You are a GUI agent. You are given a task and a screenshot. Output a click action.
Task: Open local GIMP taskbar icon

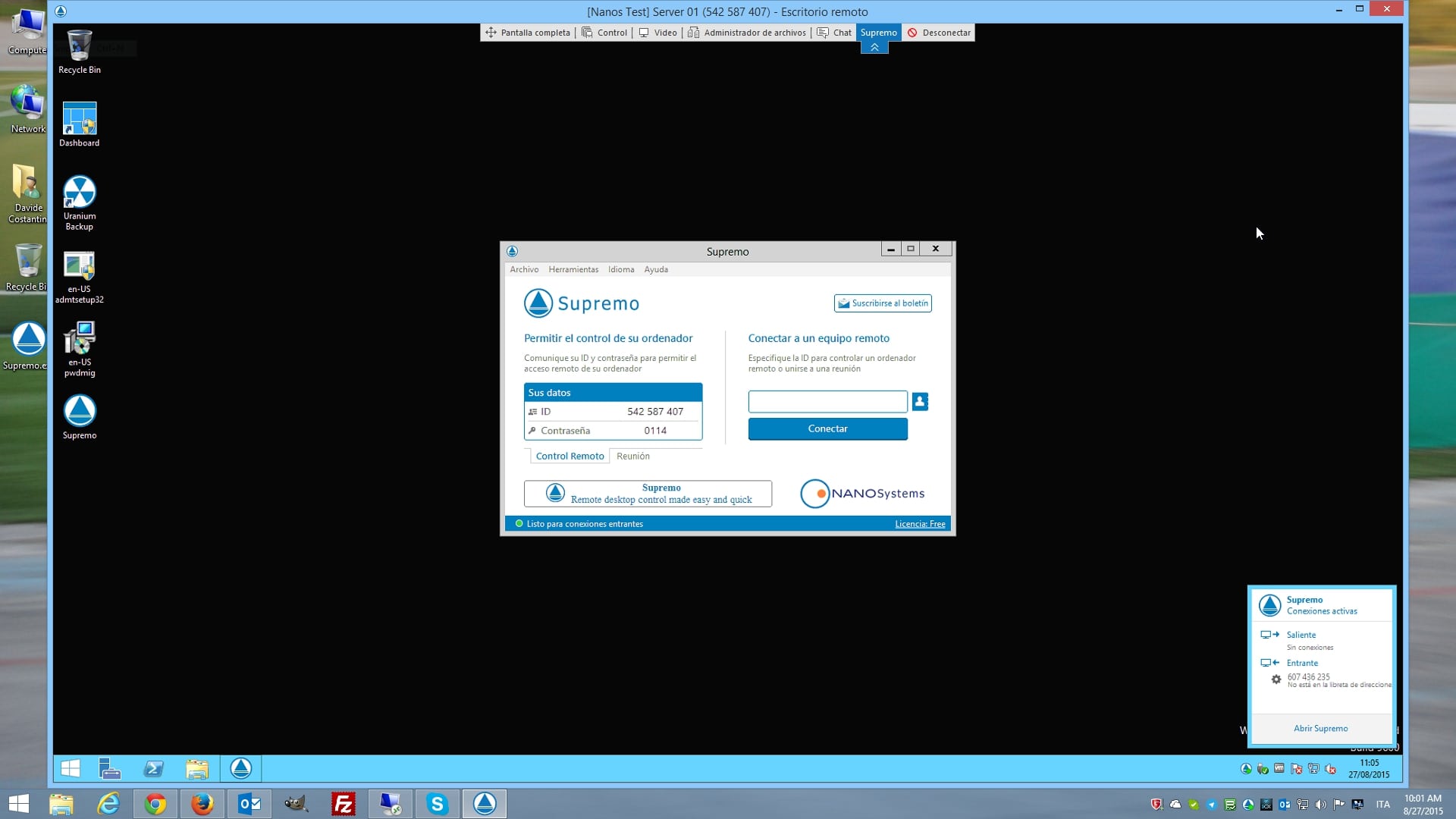coord(297,804)
